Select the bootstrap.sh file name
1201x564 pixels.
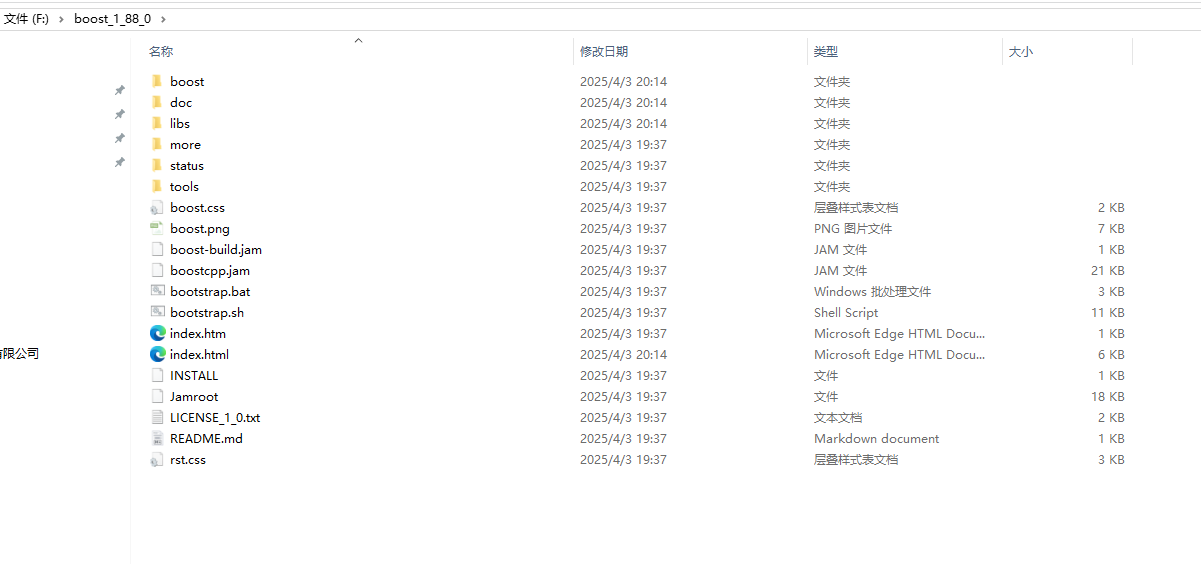[207, 313]
